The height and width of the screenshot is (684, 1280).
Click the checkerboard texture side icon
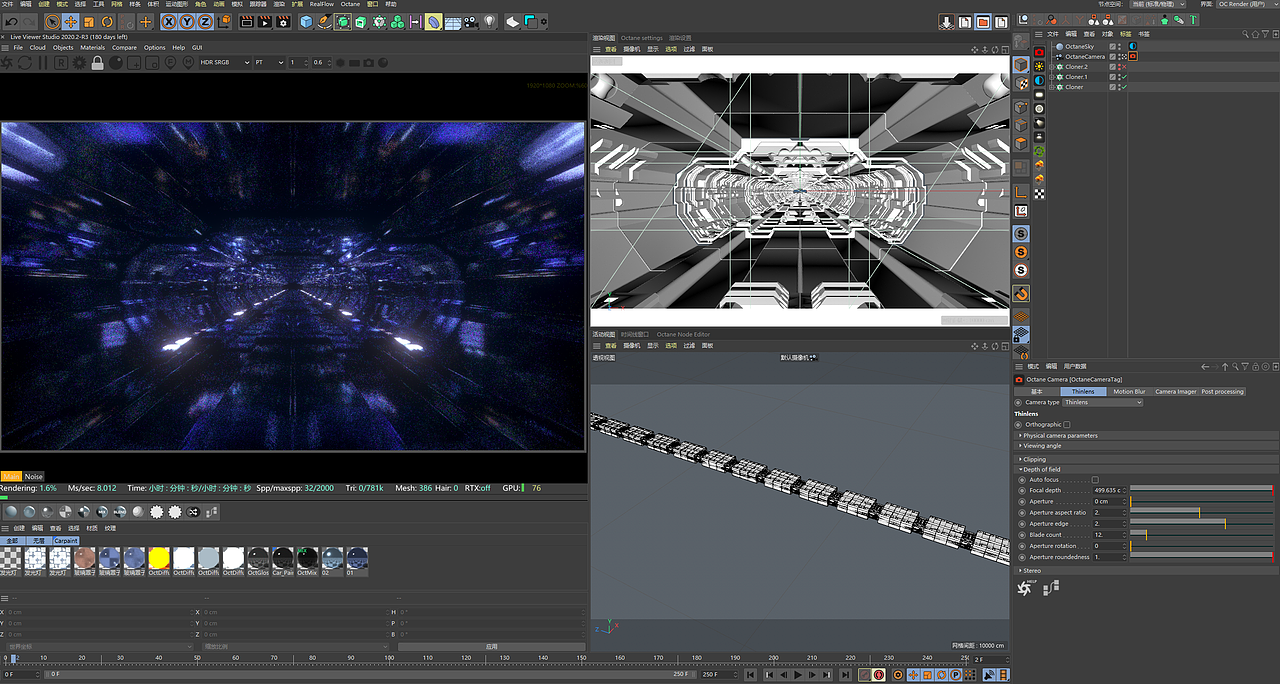tap(1039, 193)
